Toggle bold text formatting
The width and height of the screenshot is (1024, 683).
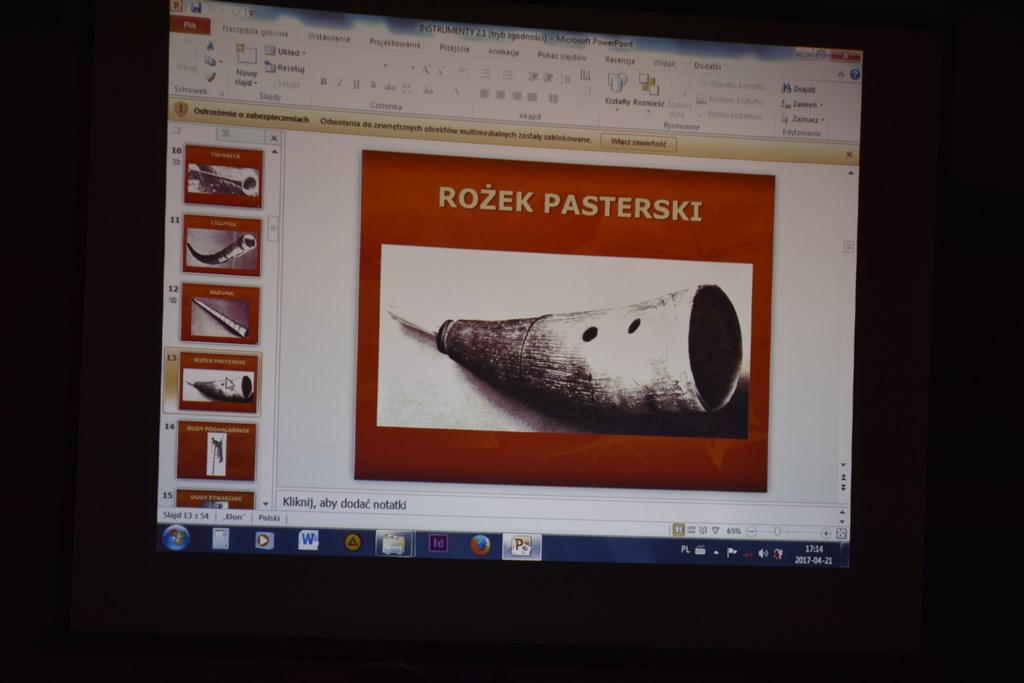(x=323, y=82)
